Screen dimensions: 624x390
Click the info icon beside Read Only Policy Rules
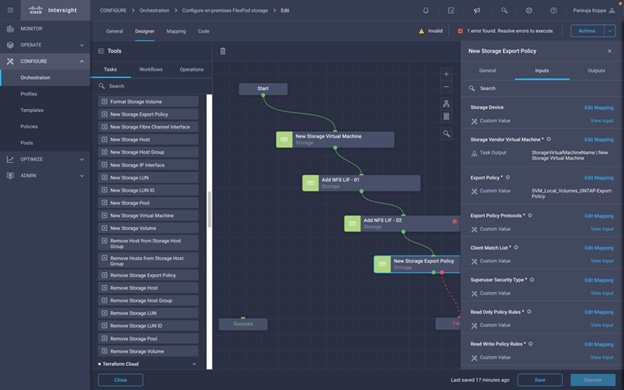point(529,312)
